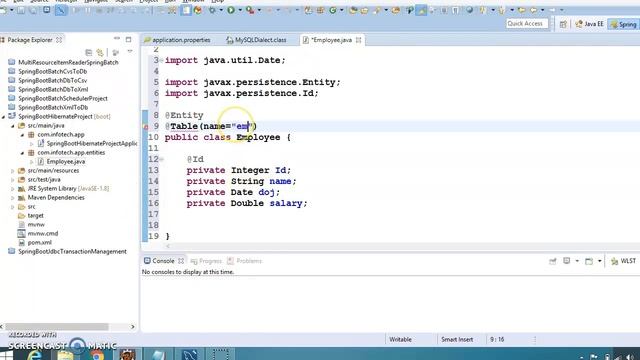
Task: Toggle Link with Editor in Package Explorer
Action: pos(100,52)
